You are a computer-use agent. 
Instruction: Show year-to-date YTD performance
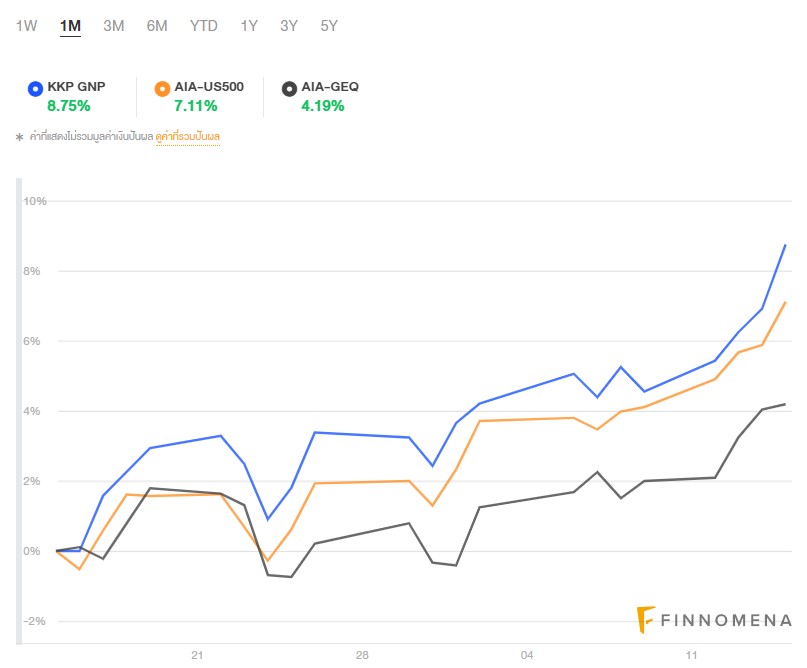tap(204, 26)
